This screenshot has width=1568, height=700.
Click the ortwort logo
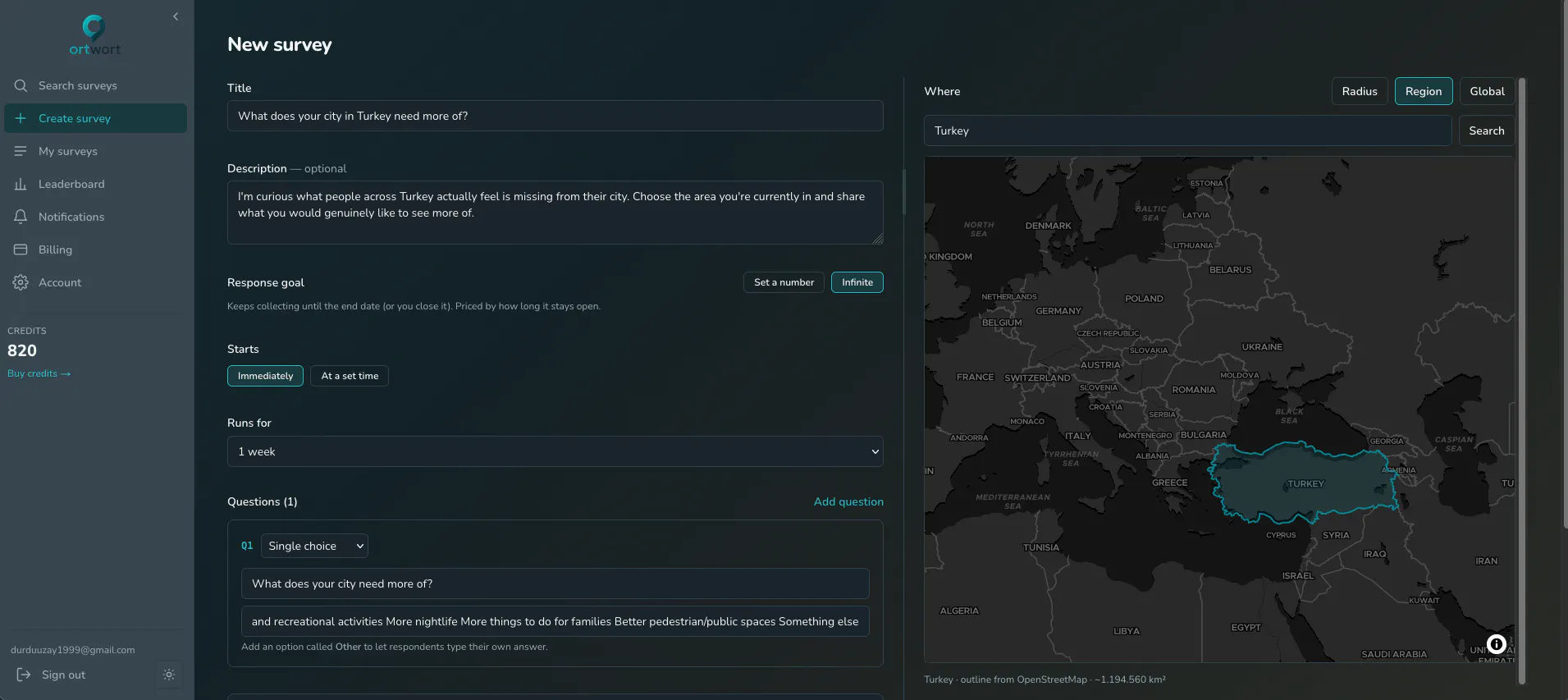click(94, 35)
